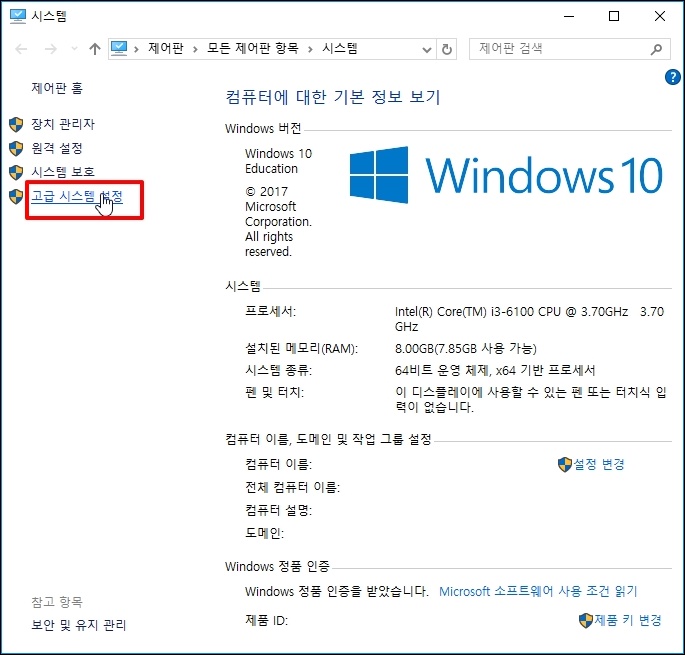Expand chevron before 제어판 breadcrumb

(x=136, y=49)
